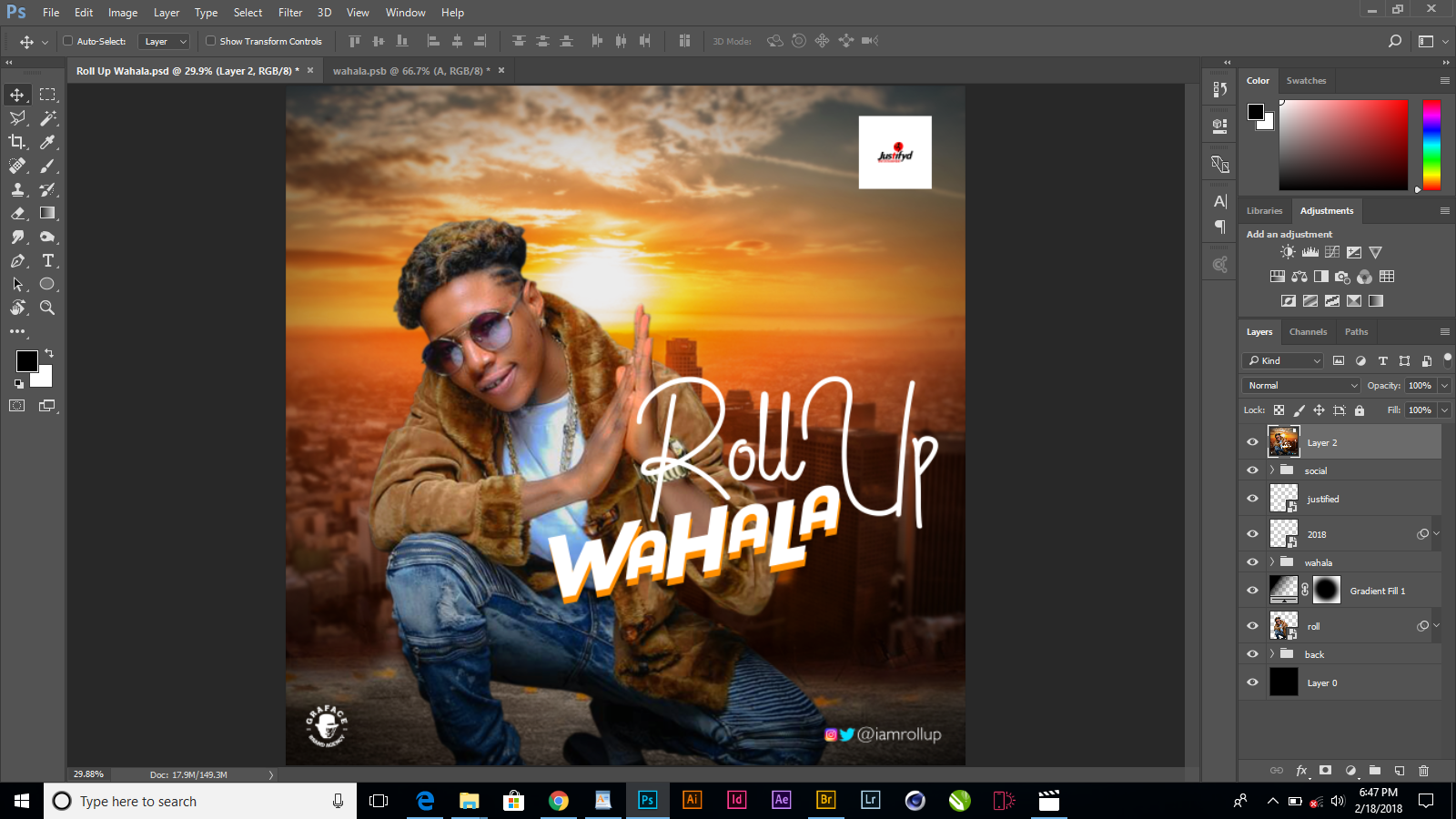Select the Crop tool
Image resolution: width=1456 pixels, height=819 pixels.
17,142
